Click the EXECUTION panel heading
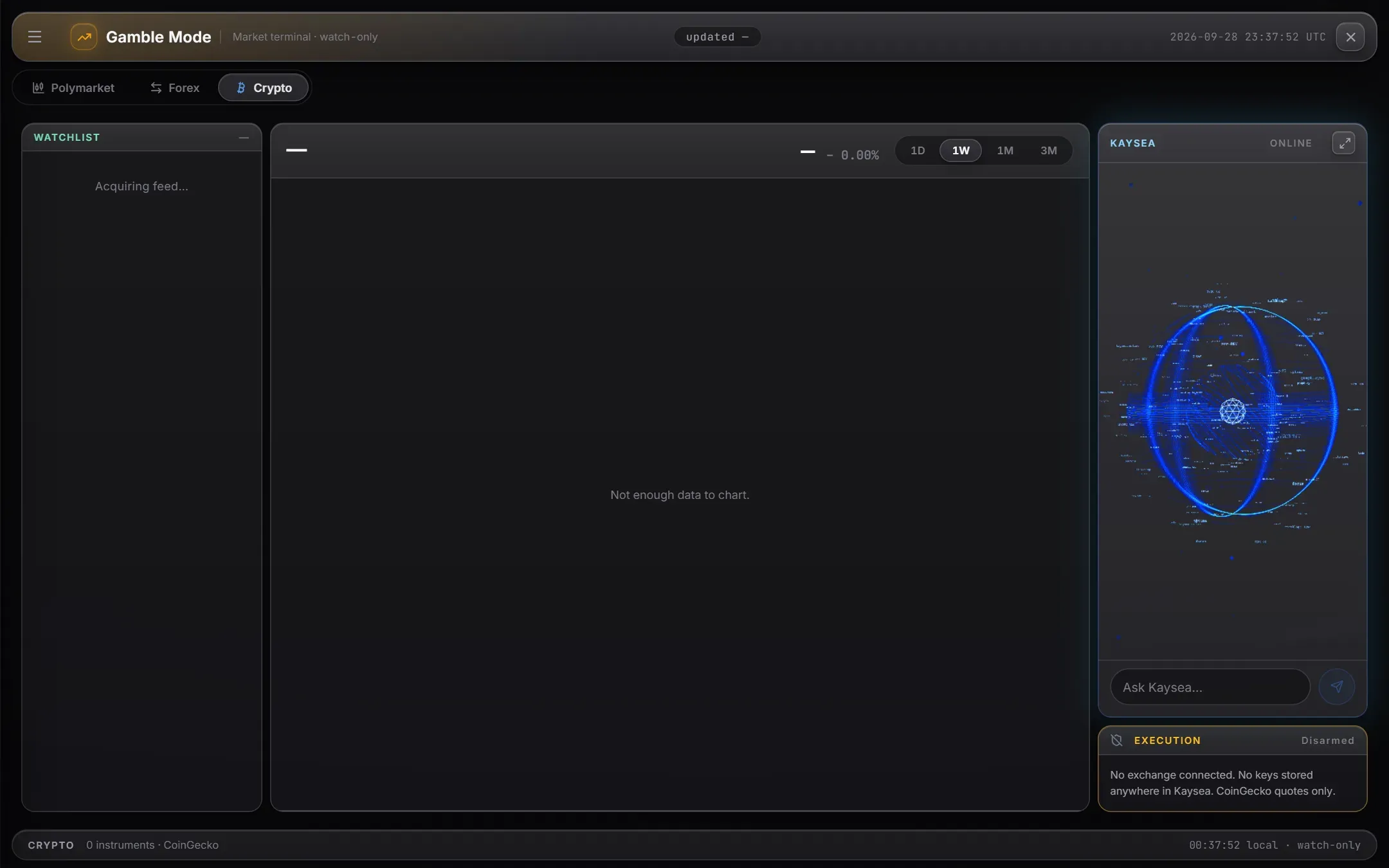Image resolution: width=1389 pixels, height=868 pixels. [1167, 740]
